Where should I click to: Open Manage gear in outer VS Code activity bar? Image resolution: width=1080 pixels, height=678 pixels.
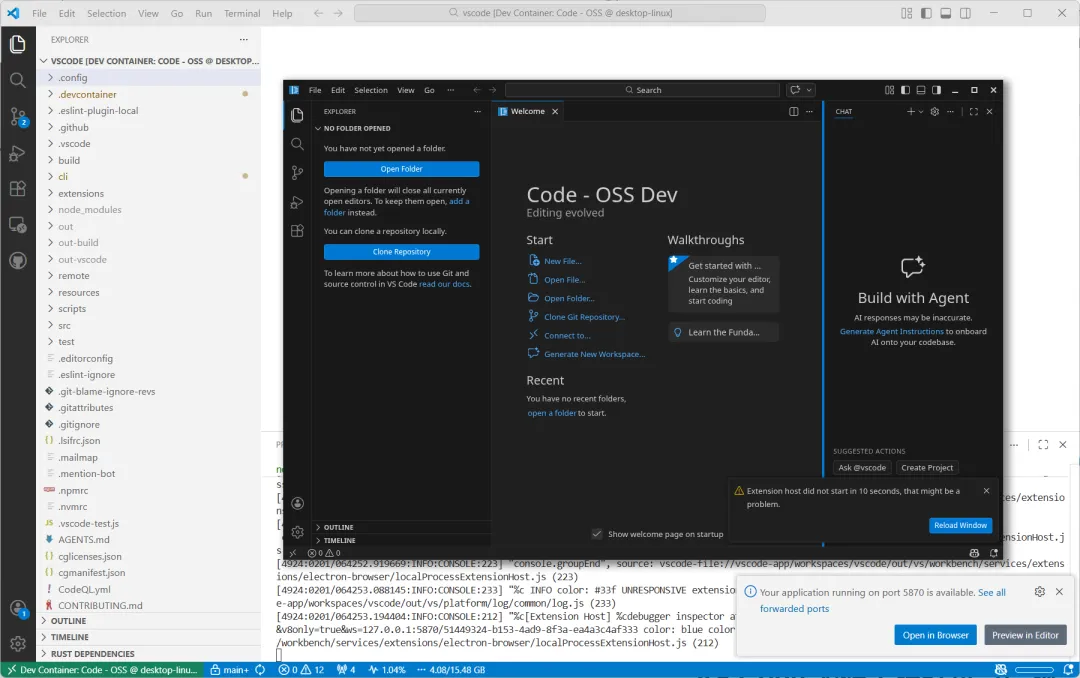[18, 644]
